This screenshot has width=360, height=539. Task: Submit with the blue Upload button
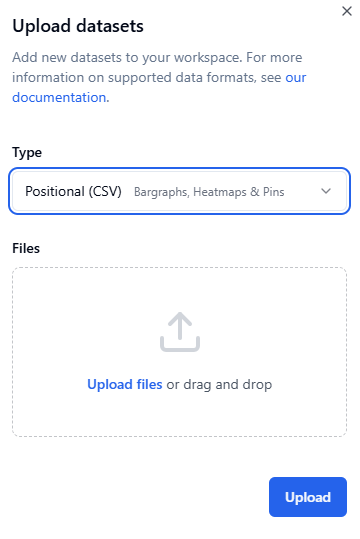tap(308, 497)
